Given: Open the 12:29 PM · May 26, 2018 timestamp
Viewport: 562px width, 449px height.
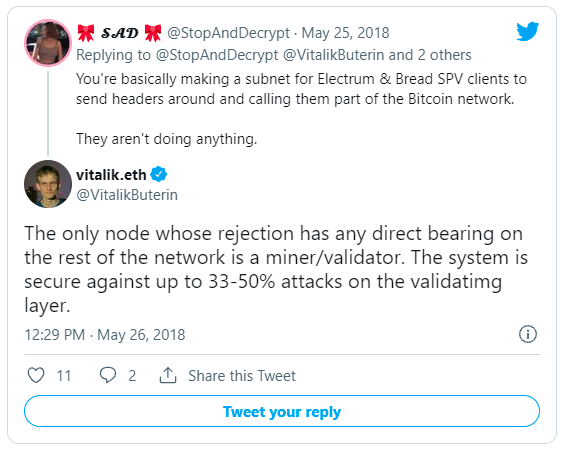Looking at the screenshot, I should click(105, 335).
